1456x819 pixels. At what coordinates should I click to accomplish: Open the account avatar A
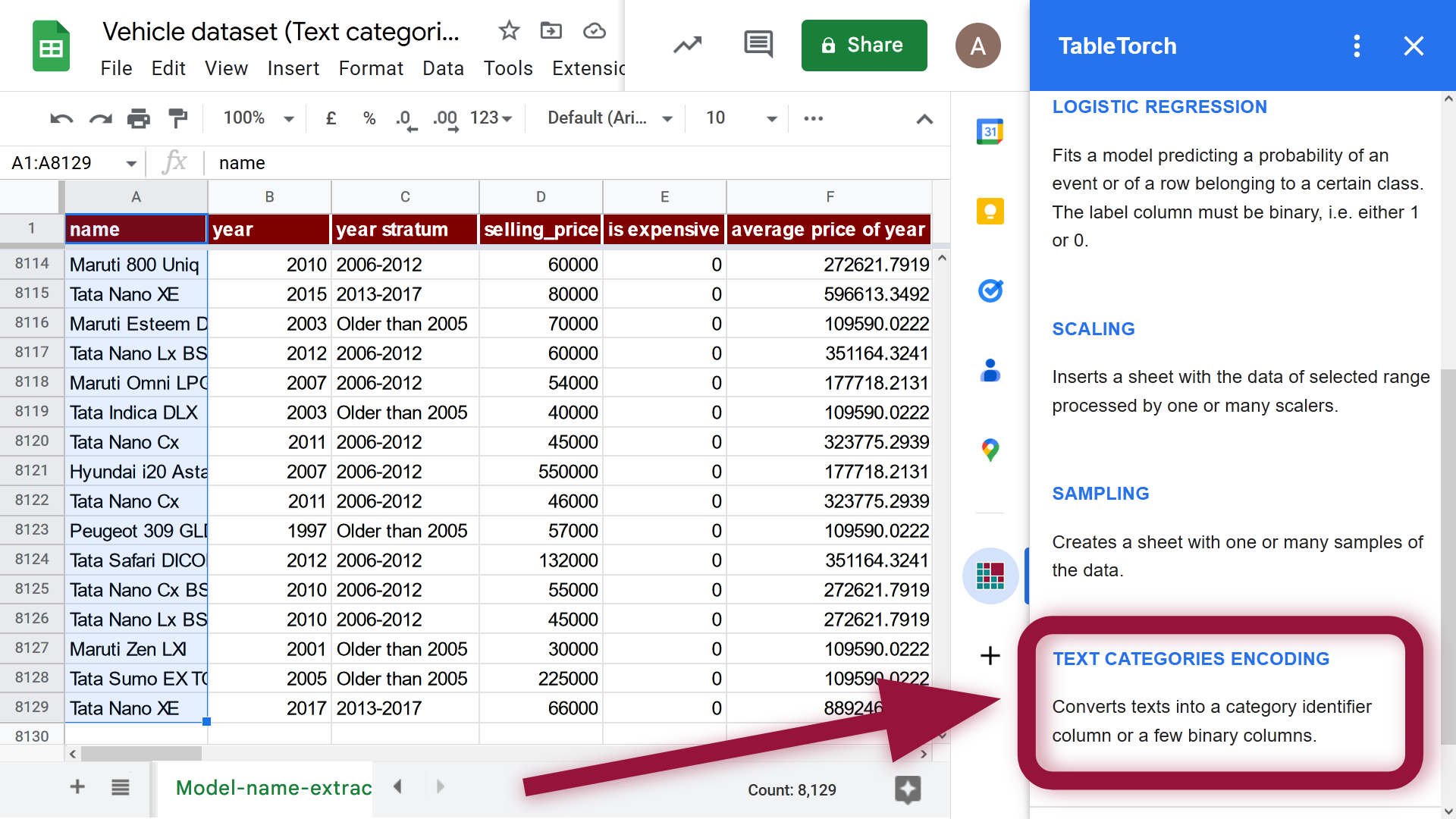pyautogui.click(x=978, y=45)
